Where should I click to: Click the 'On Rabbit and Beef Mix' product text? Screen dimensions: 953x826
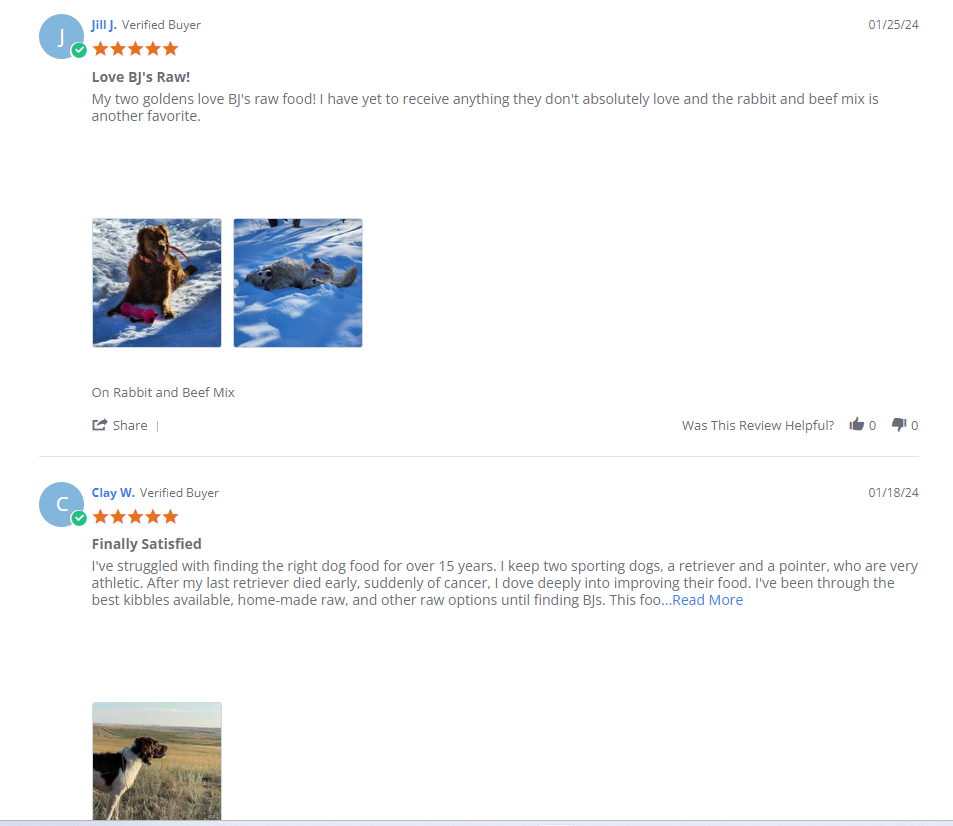163,393
